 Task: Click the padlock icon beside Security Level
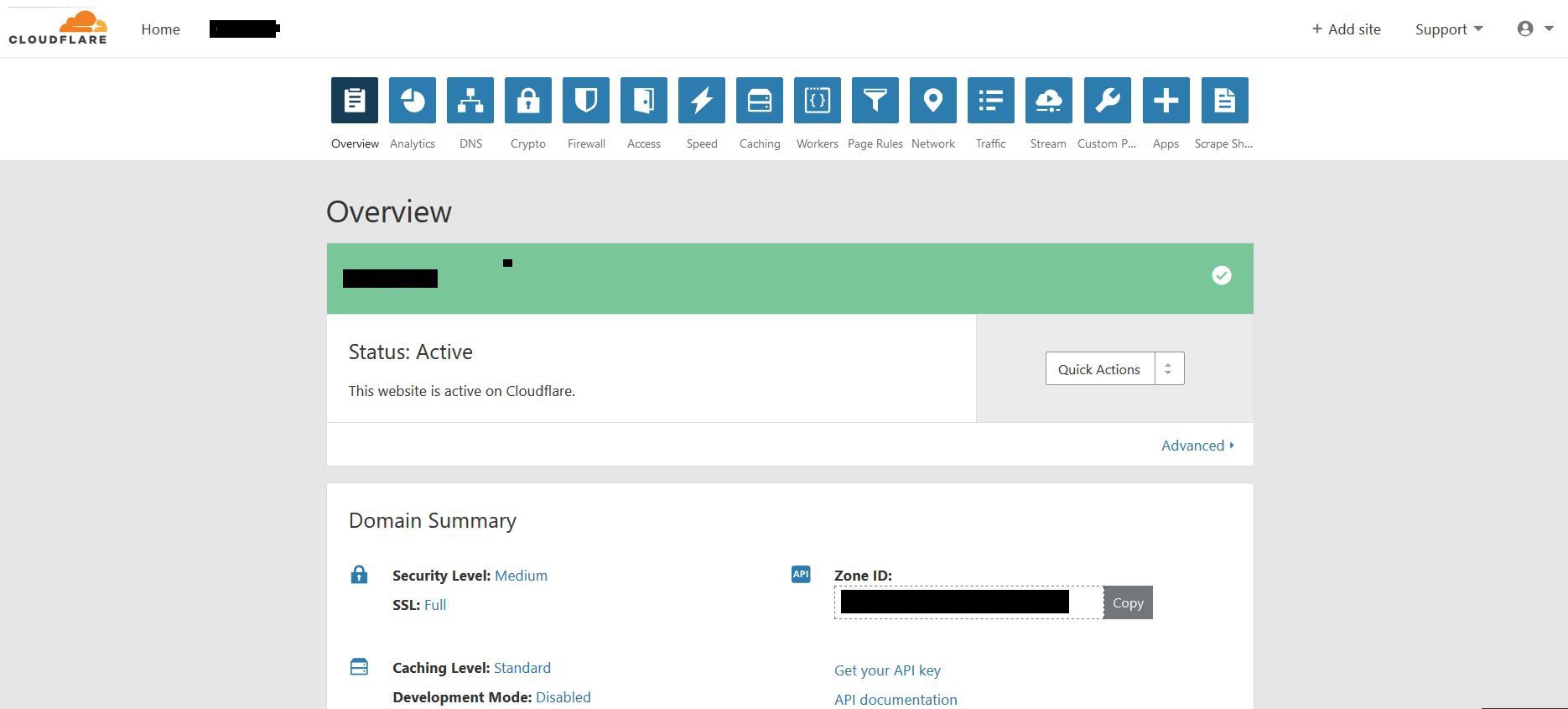click(x=359, y=575)
